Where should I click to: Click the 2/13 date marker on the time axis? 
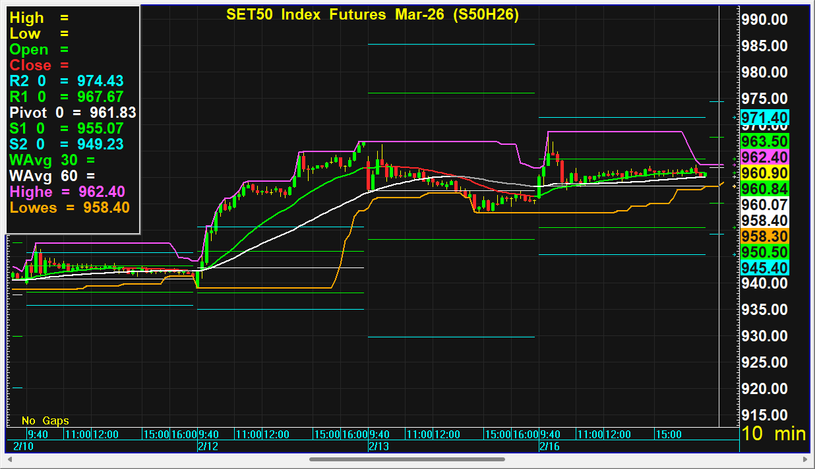pos(378,446)
